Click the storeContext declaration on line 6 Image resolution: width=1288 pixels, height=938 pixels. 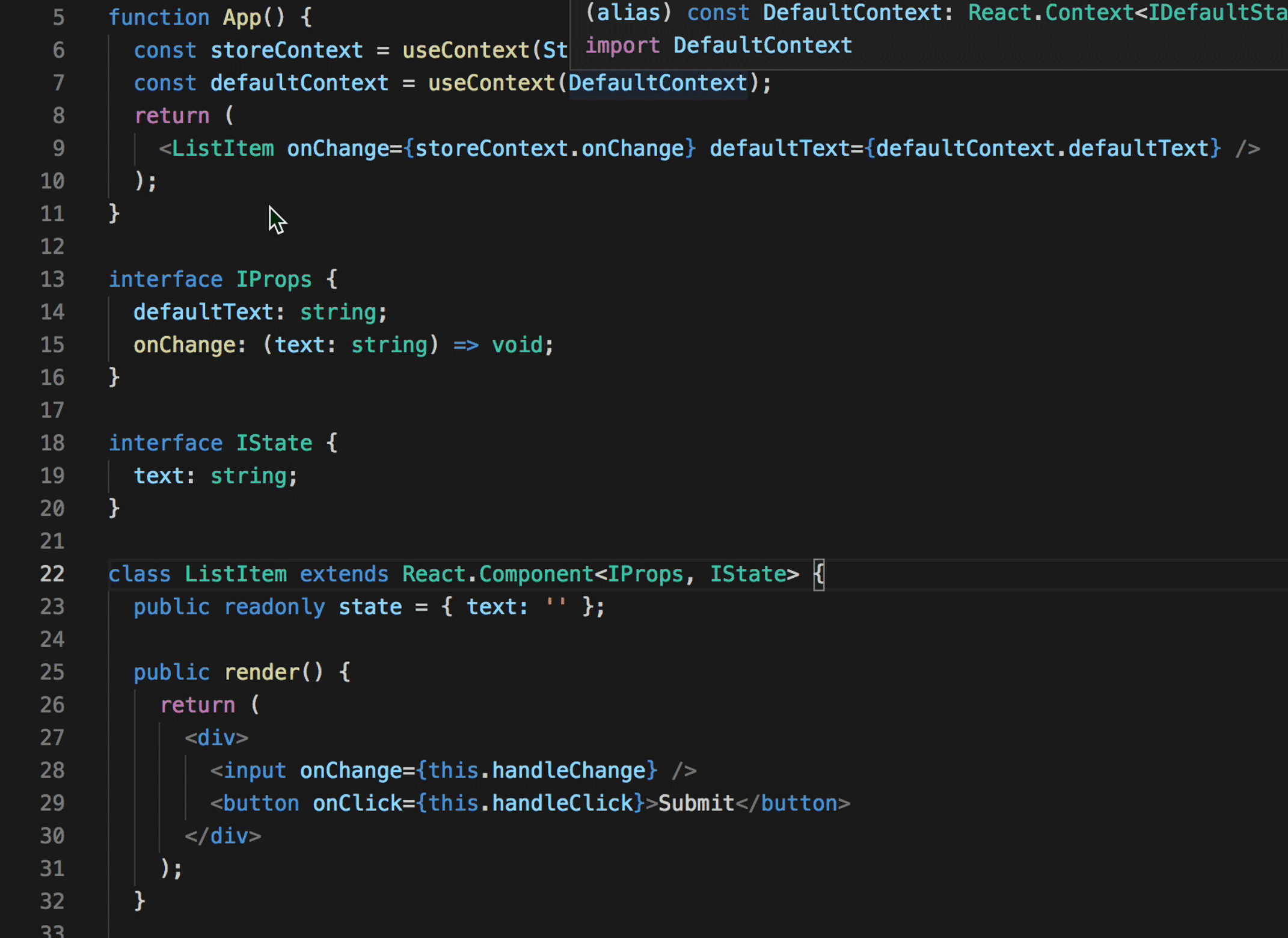286,51
